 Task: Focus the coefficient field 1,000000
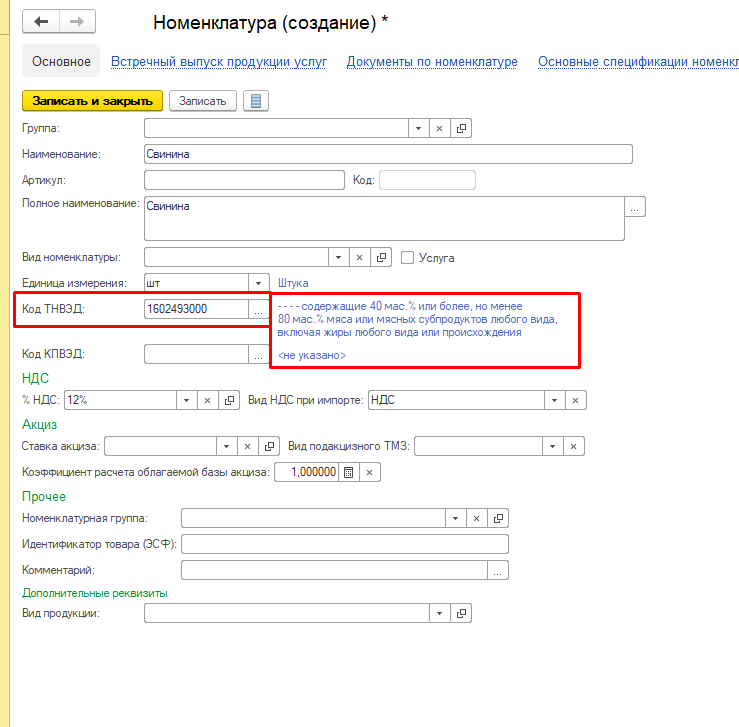tap(306, 472)
